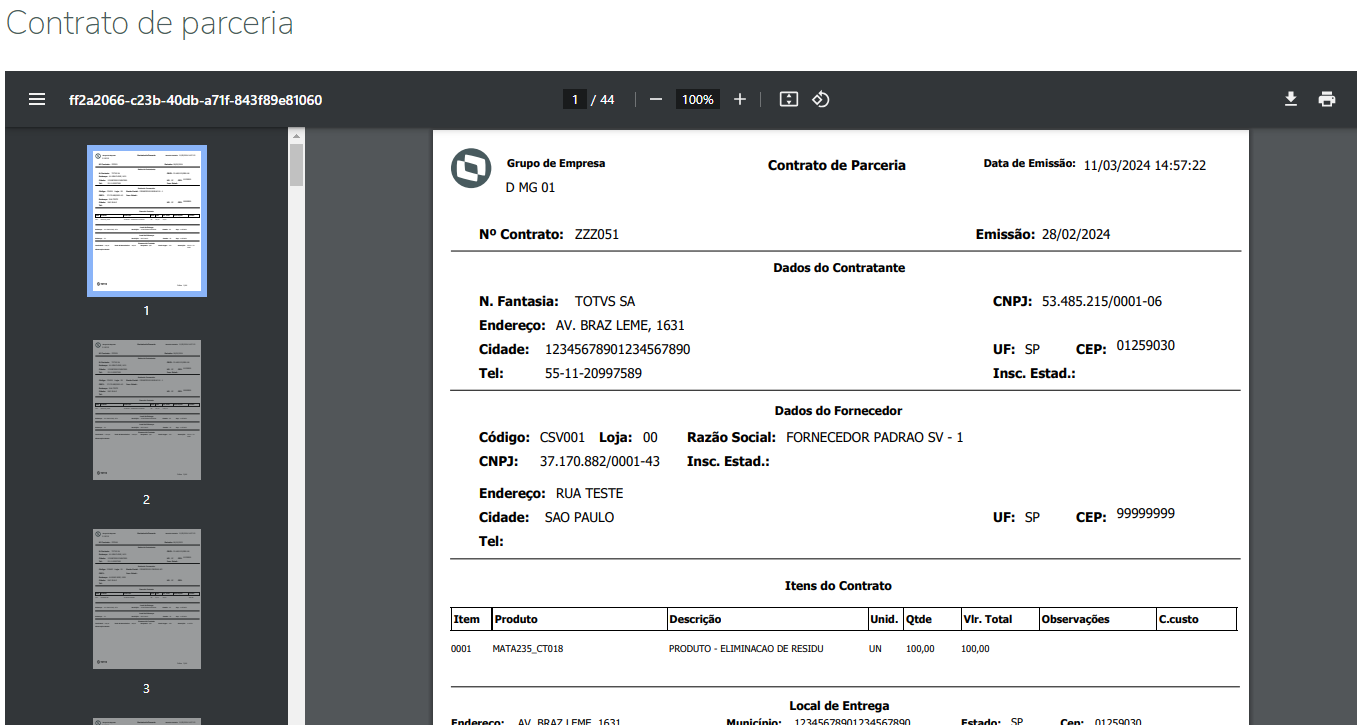Select page 3 thumbnail
The width and height of the screenshot is (1357, 725).
147,599
